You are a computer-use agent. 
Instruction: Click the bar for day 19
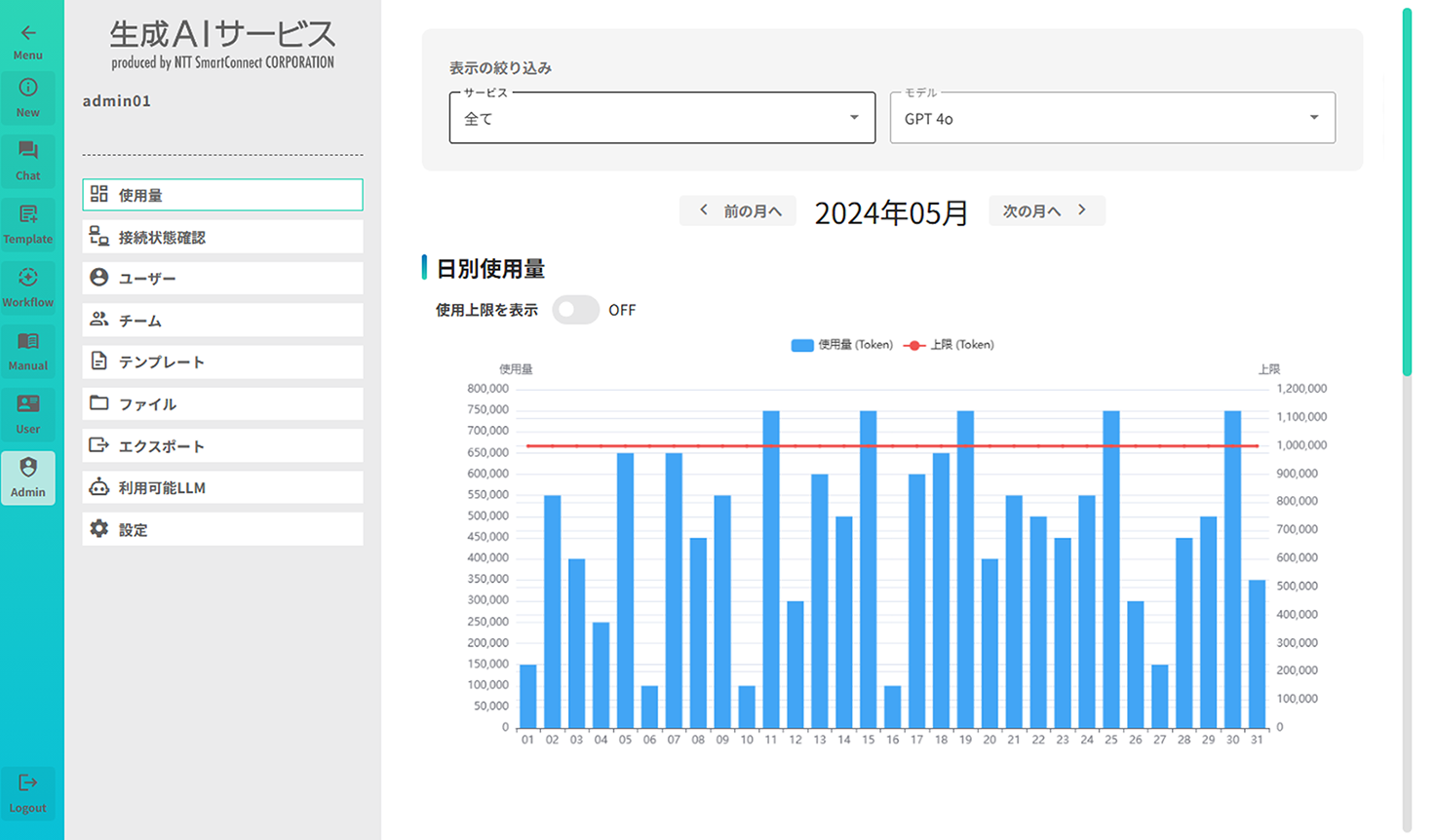click(965, 569)
